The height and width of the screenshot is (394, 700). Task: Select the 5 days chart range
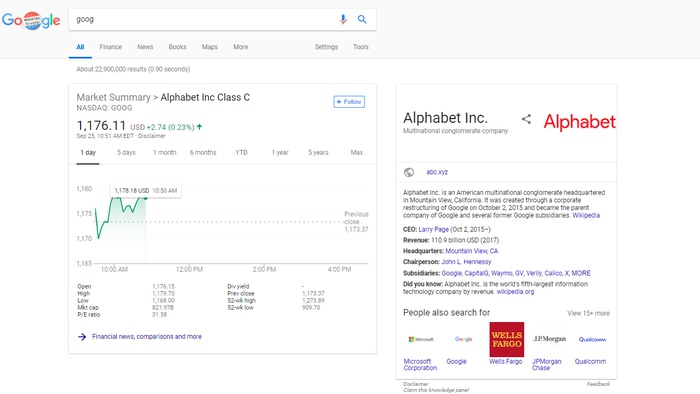126,153
